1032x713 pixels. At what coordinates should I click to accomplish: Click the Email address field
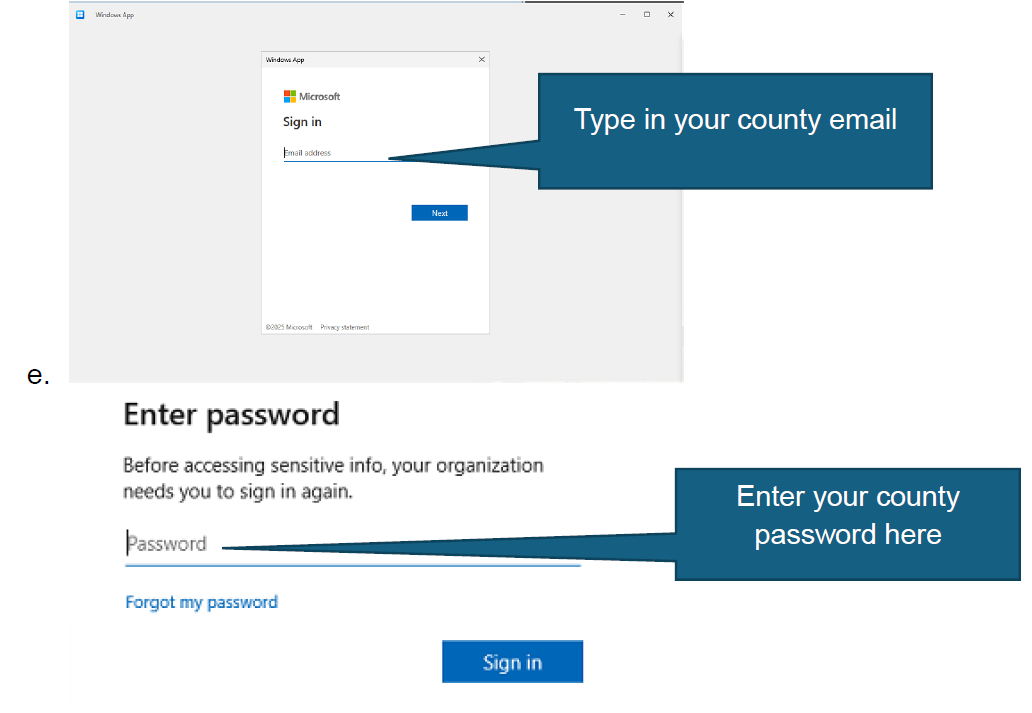point(335,154)
